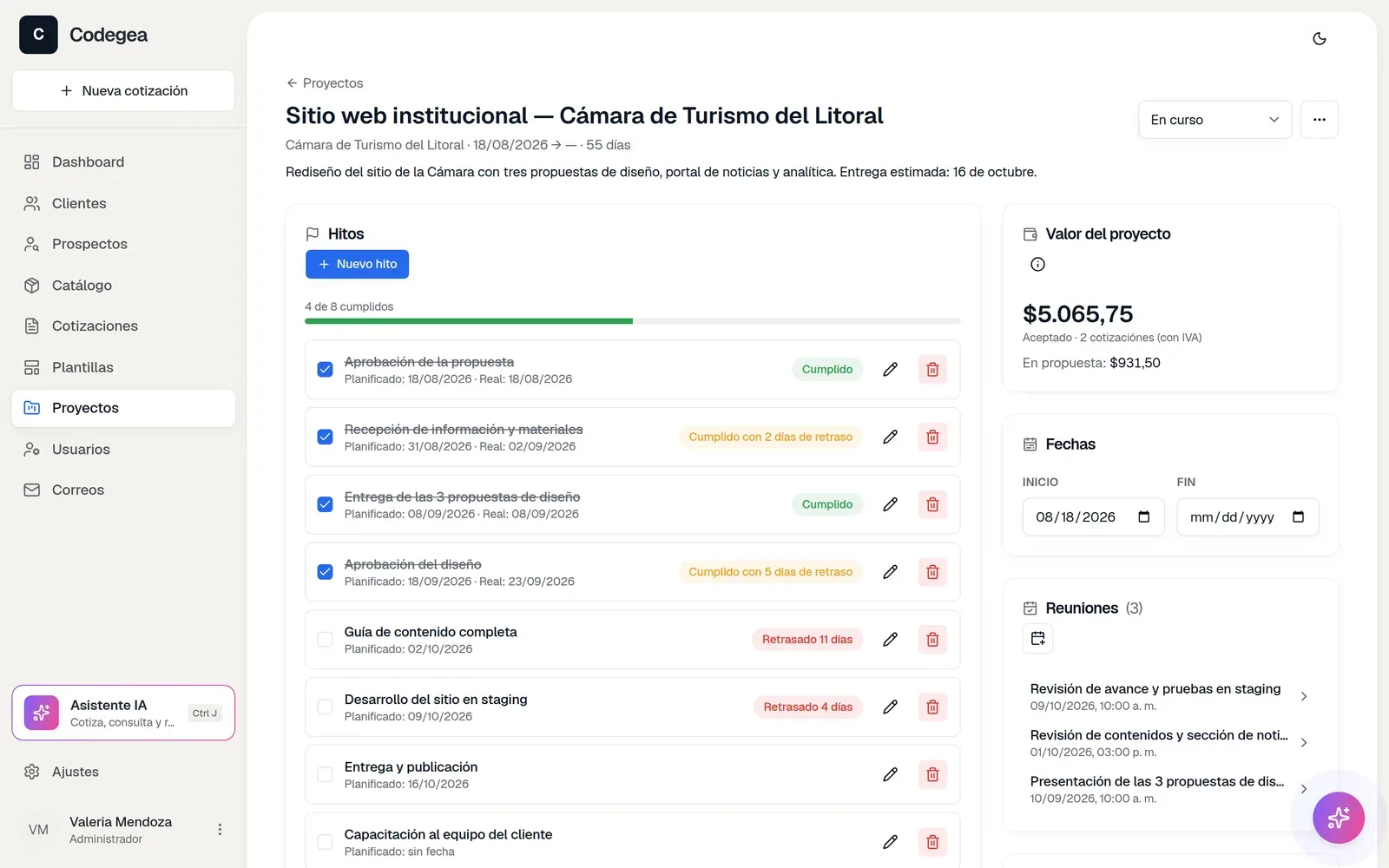Edit the Recepción de información y materiales milestone
The image size is (1389, 868).
click(x=890, y=437)
